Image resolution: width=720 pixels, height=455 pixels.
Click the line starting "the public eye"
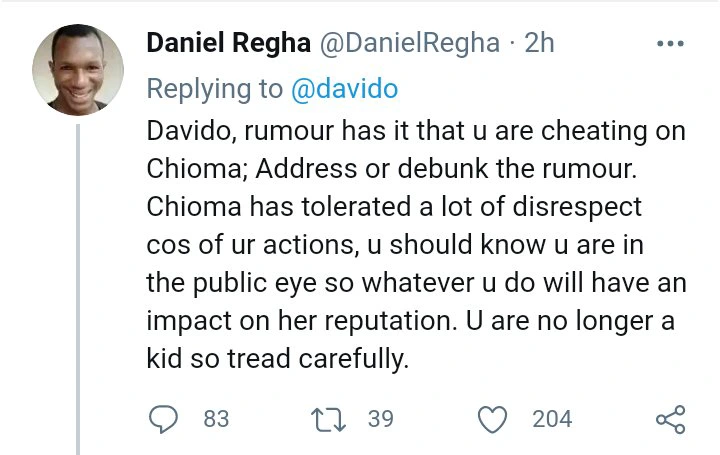(x=415, y=283)
